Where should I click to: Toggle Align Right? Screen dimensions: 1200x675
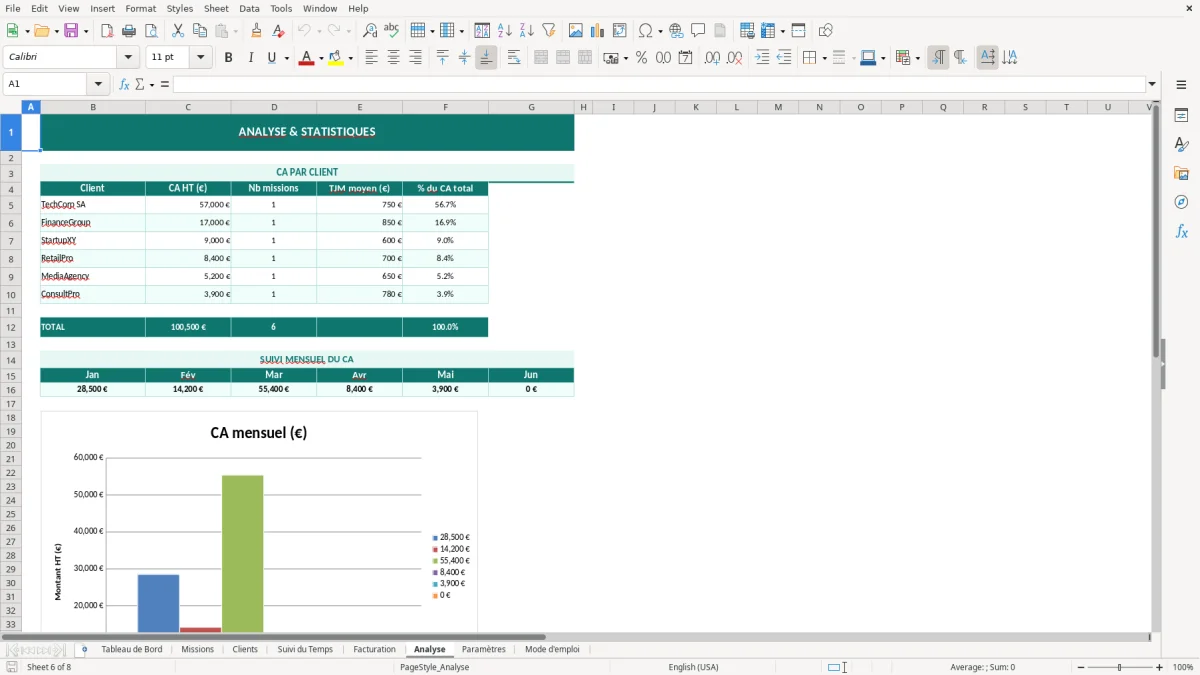pos(415,58)
